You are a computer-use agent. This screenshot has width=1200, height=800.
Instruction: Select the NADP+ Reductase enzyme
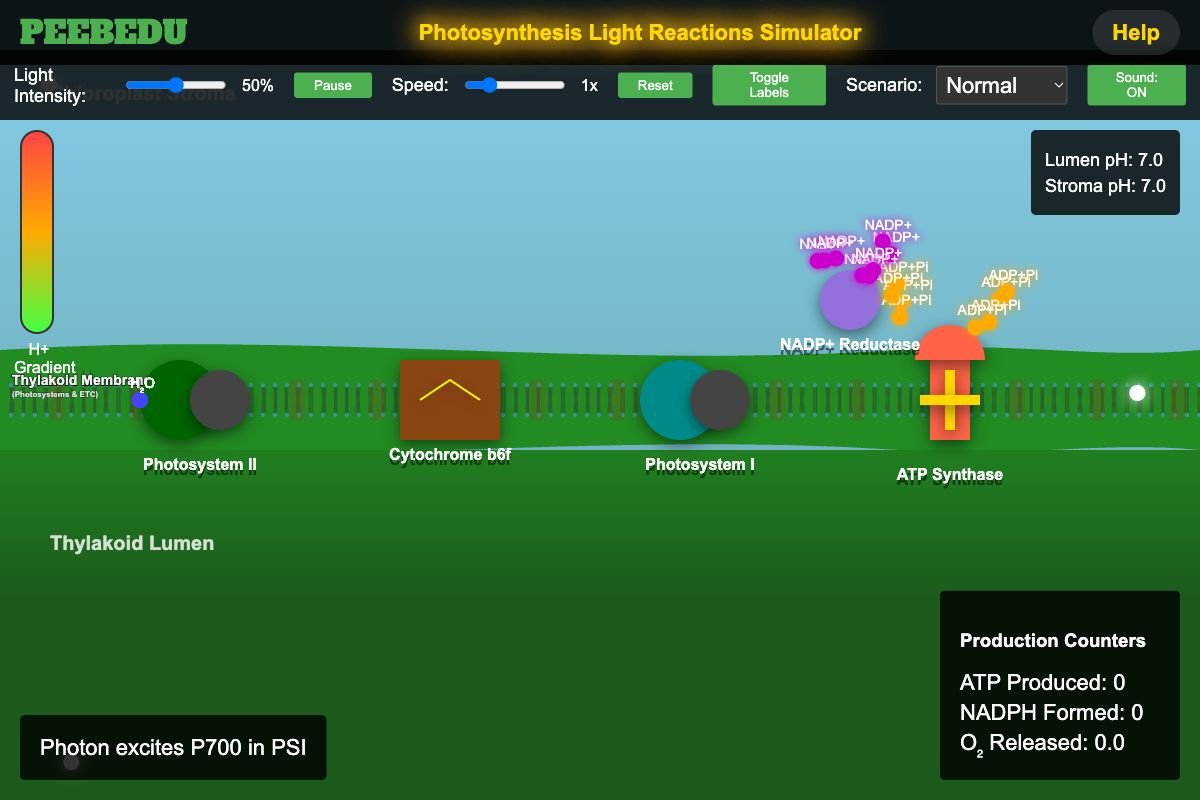[x=848, y=300]
